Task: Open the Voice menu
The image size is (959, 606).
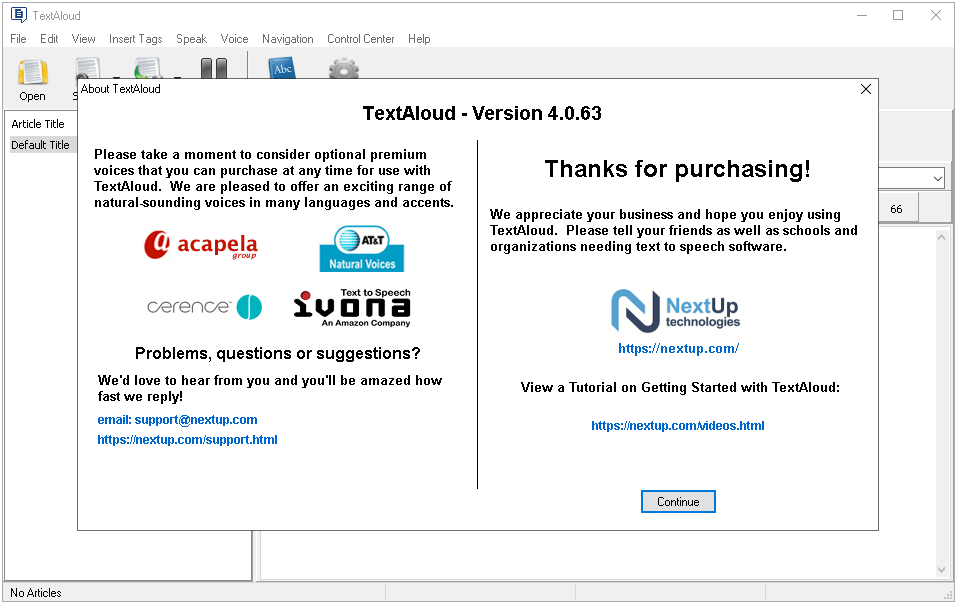Action: [x=235, y=39]
